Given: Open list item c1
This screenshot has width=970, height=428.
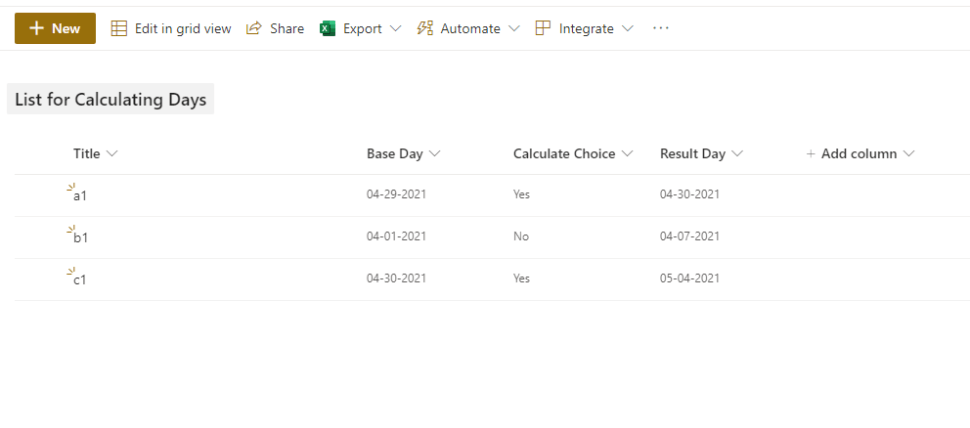Looking at the screenshot, I should (x=80, y=280).
